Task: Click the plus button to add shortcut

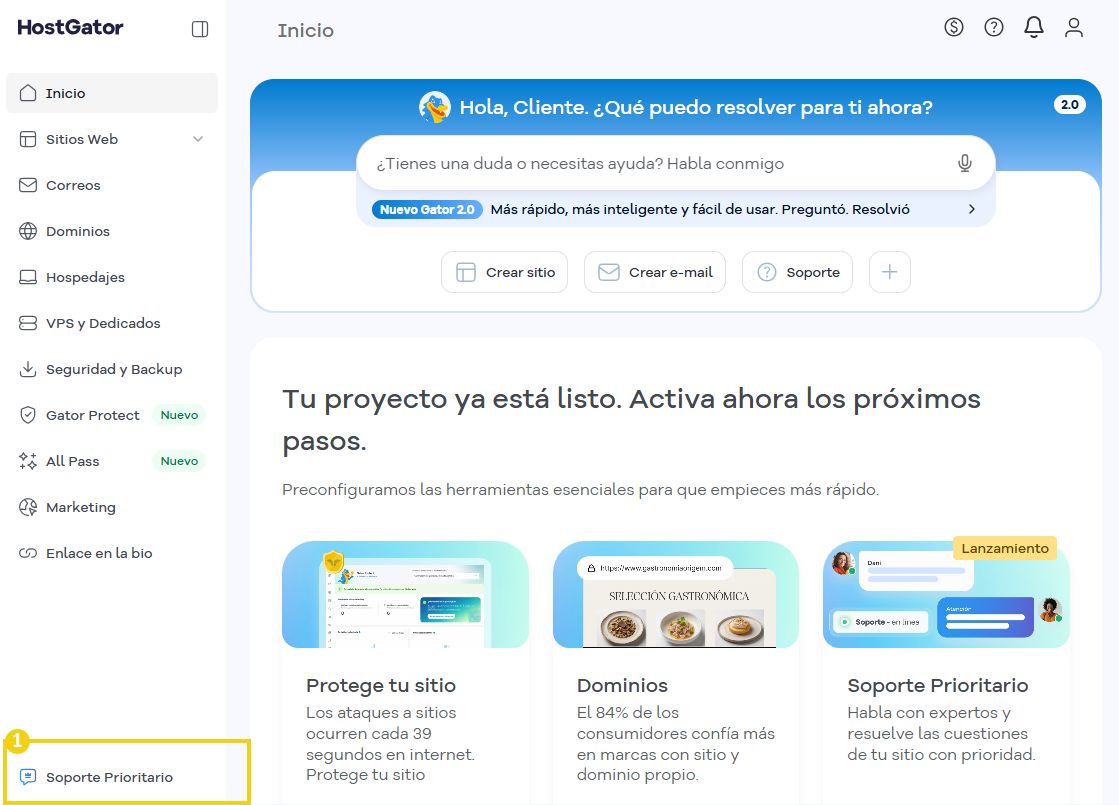Action: click(x=889, y=272)
